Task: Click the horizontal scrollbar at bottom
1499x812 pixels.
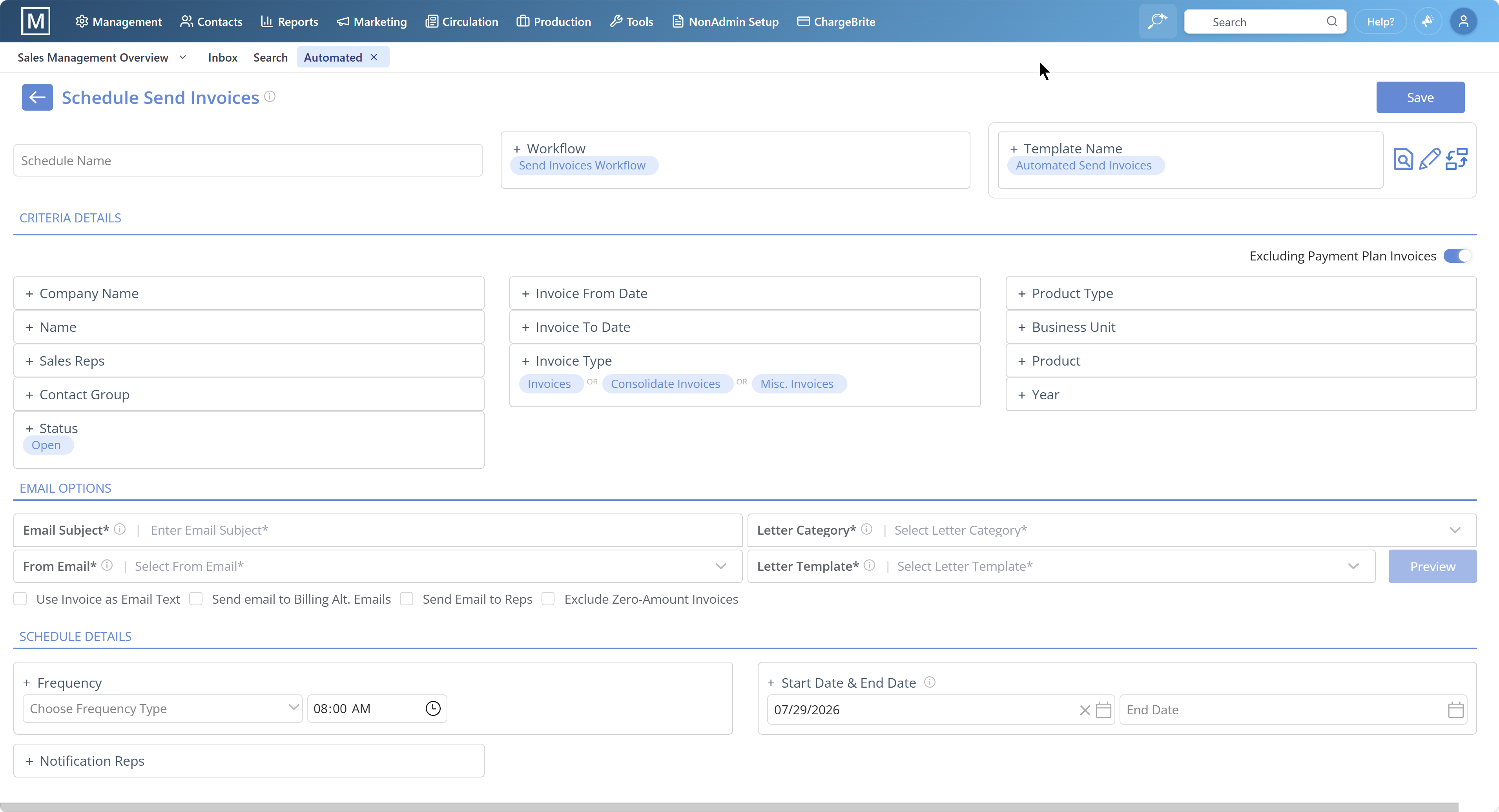Action: 729,807
